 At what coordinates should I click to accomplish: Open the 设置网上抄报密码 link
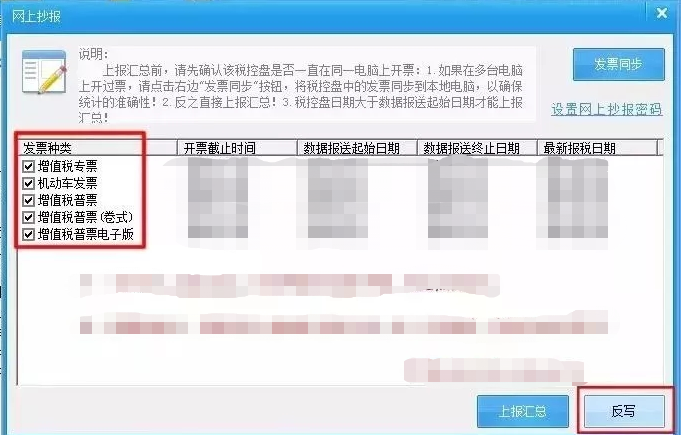point(606,109)
